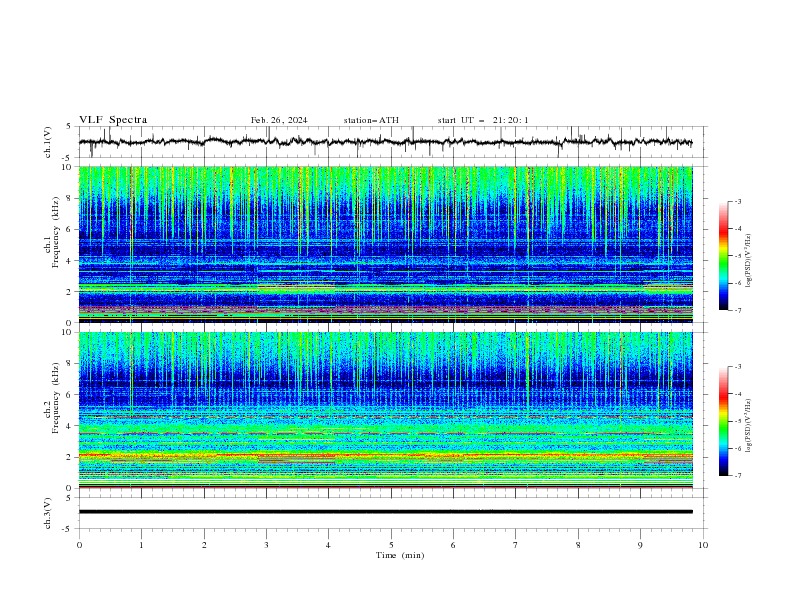Click the ch.1 voltage waveform trace
The height and width of the screenshot is (612, 792).
point(385,142)
